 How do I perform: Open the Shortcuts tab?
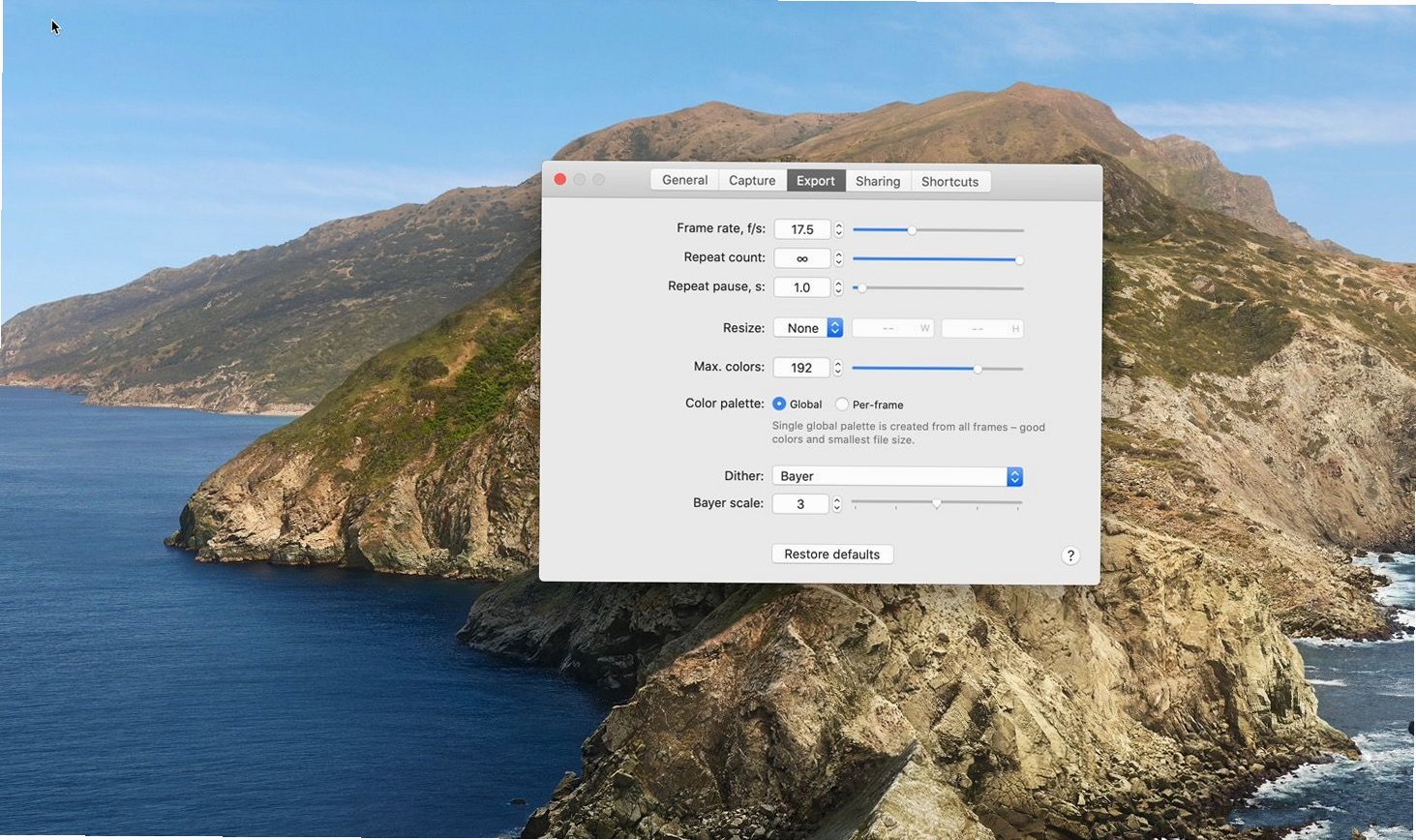click(949, 181)
